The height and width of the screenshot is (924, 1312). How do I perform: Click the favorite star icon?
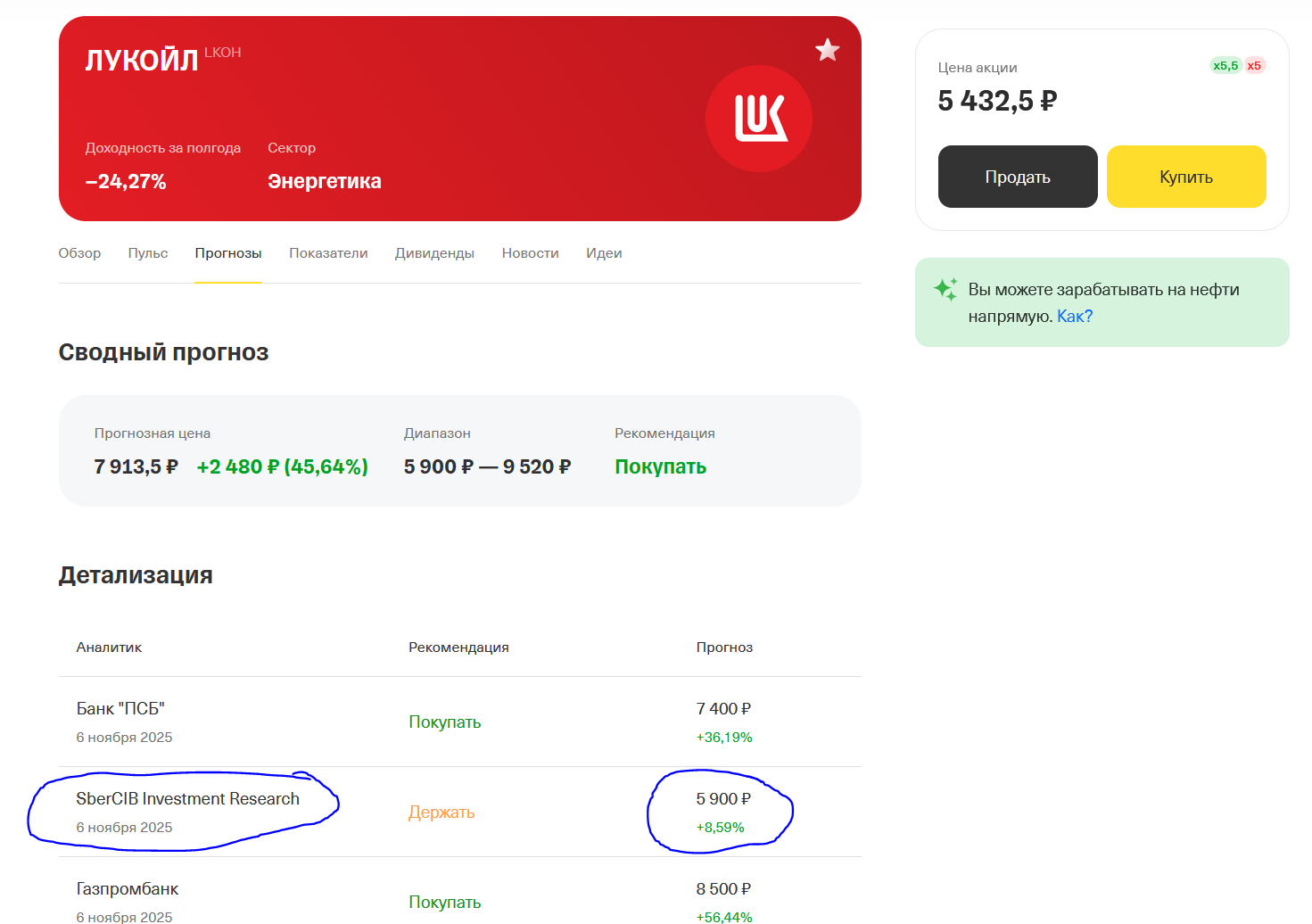point(827,50)
